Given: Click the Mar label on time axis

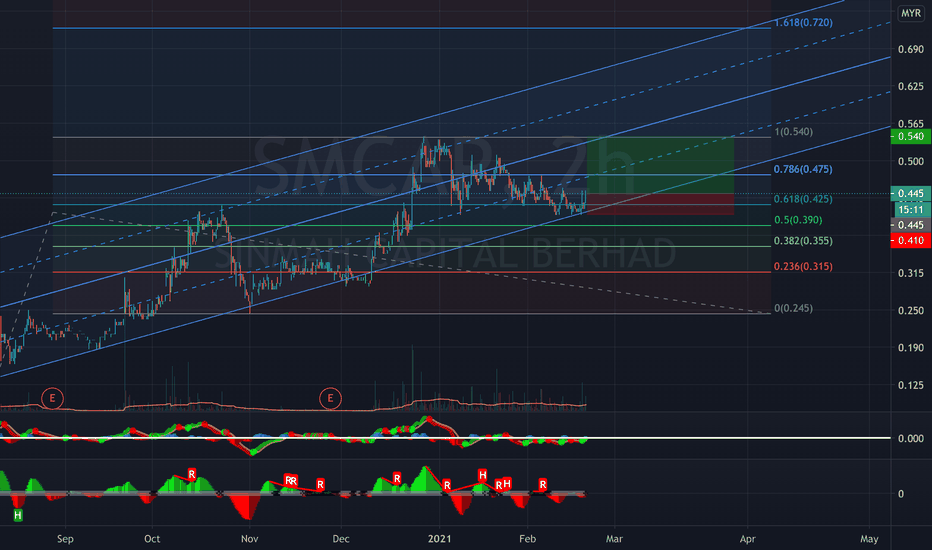Looking at the screenshot, I should (x=614, y=539).
